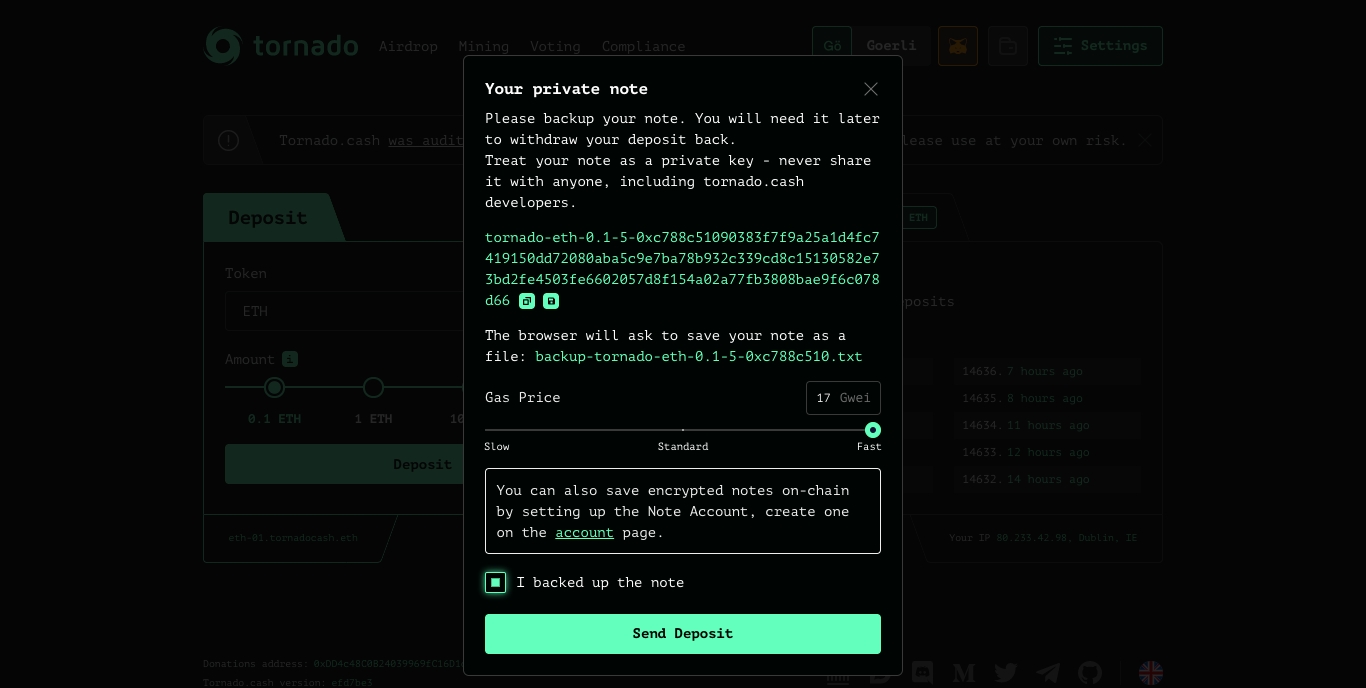
Task: Open the Goerli network selector
Action: (x=871, y=46)
